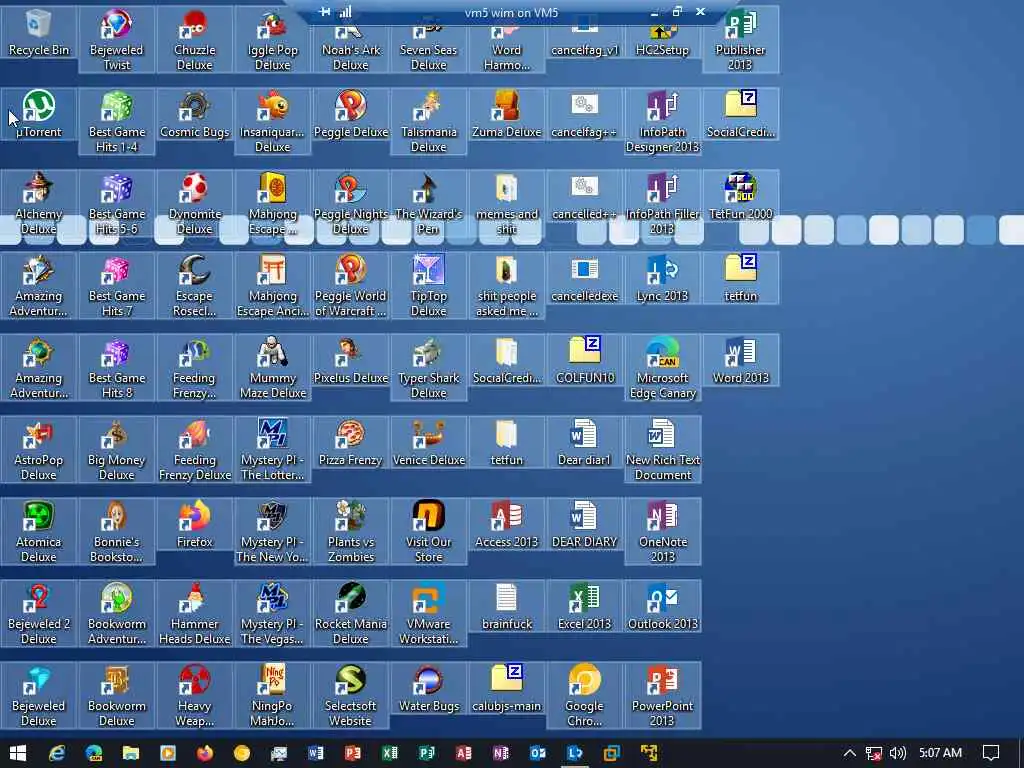Pin the VM5 connection bar
1024x768 pixels.
pos(325,12)
